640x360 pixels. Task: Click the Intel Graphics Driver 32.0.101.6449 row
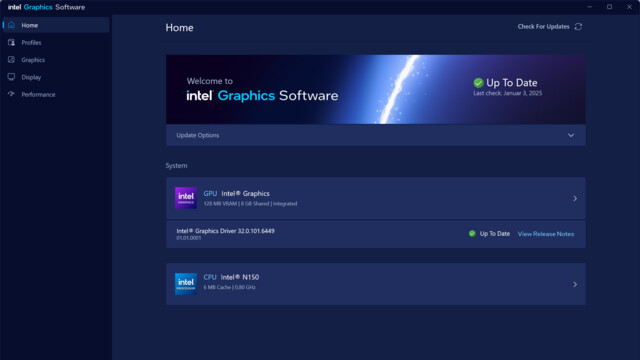(376, 234)
